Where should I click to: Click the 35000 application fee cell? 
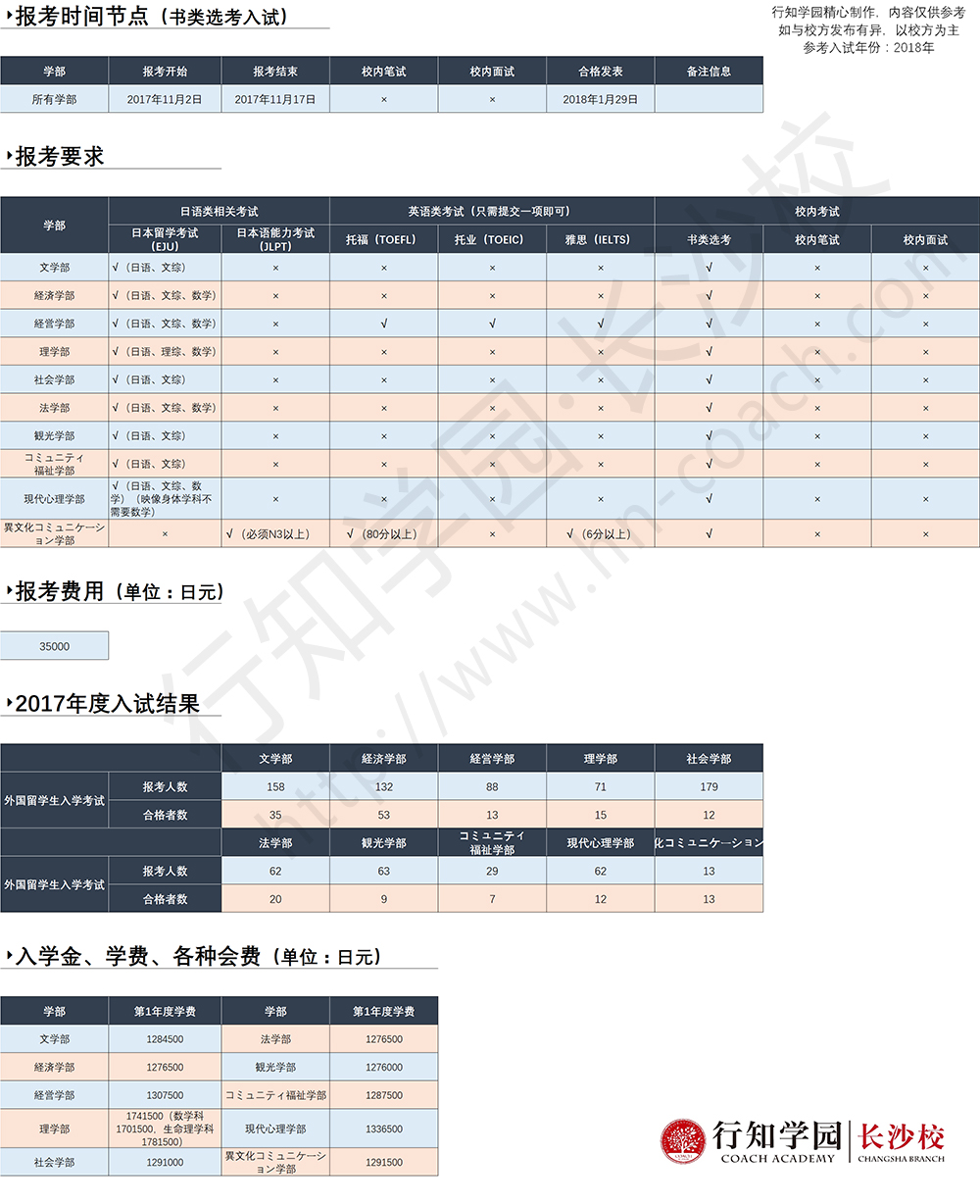54,646
